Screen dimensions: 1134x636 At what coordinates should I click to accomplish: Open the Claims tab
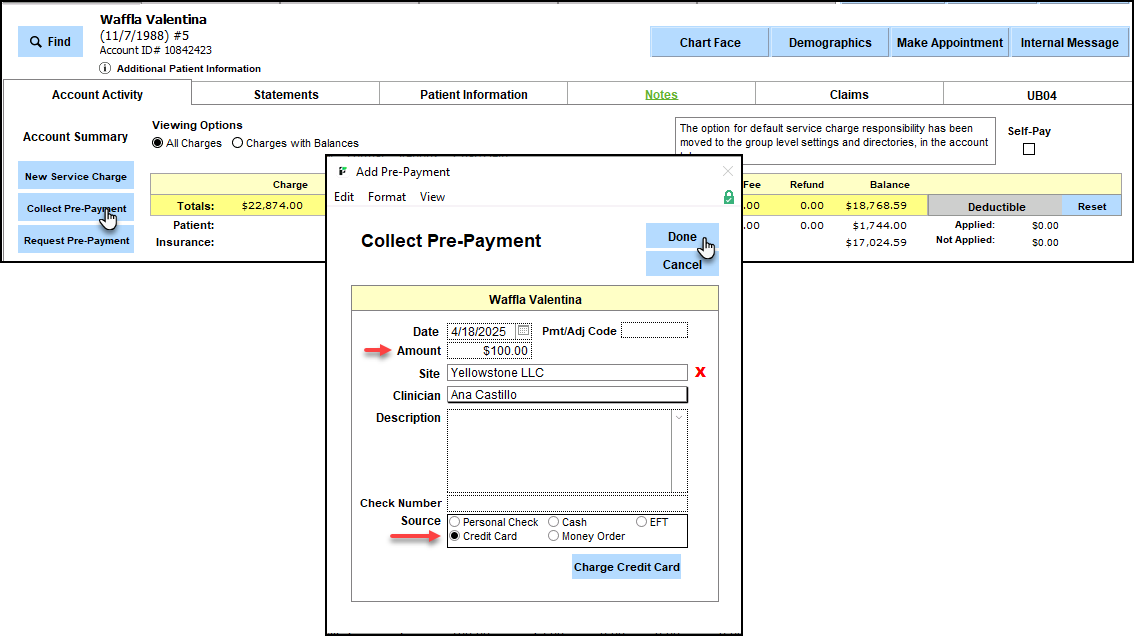click(x=849, y=95)
